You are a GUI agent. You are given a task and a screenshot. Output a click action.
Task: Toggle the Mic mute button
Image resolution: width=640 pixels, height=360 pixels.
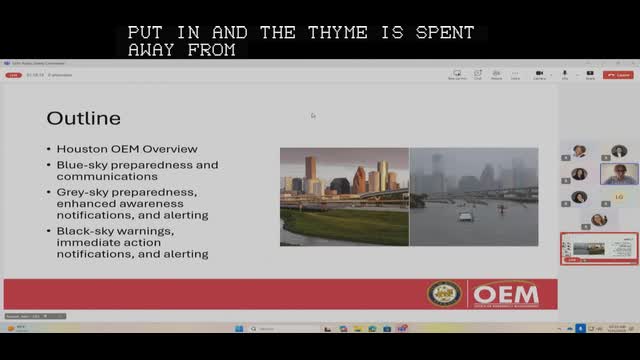[x=565, y=75]
